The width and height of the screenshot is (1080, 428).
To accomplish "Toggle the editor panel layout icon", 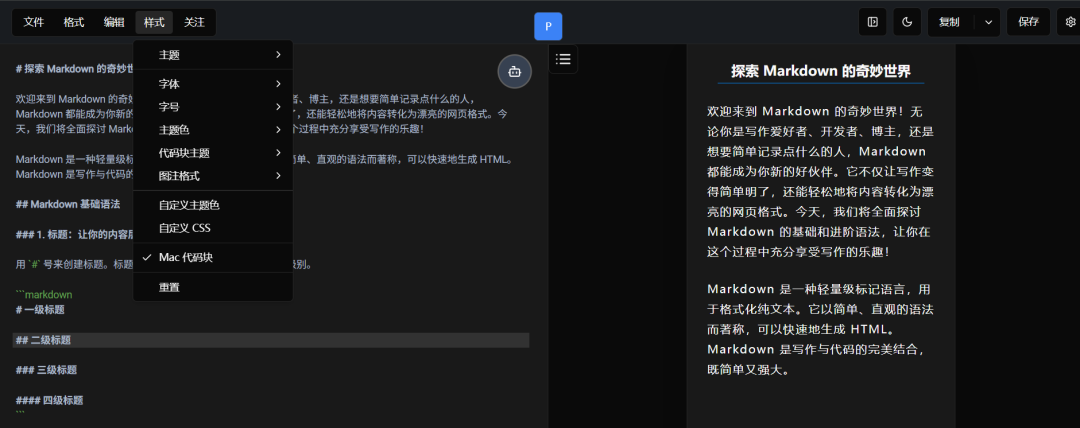I will point(873,22).
